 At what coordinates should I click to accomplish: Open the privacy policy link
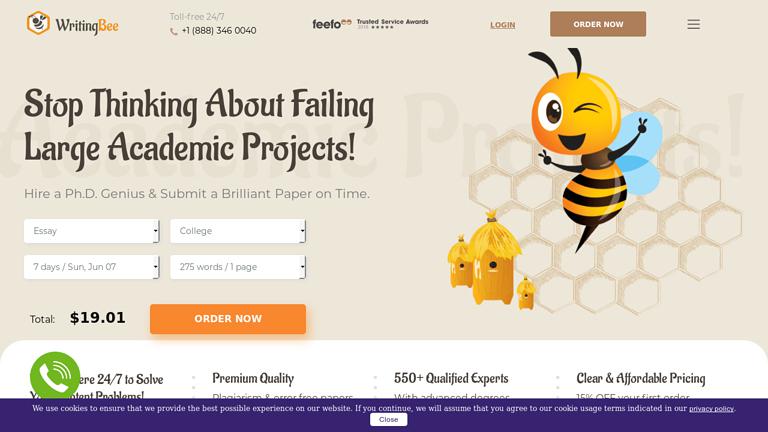[711, 408]
